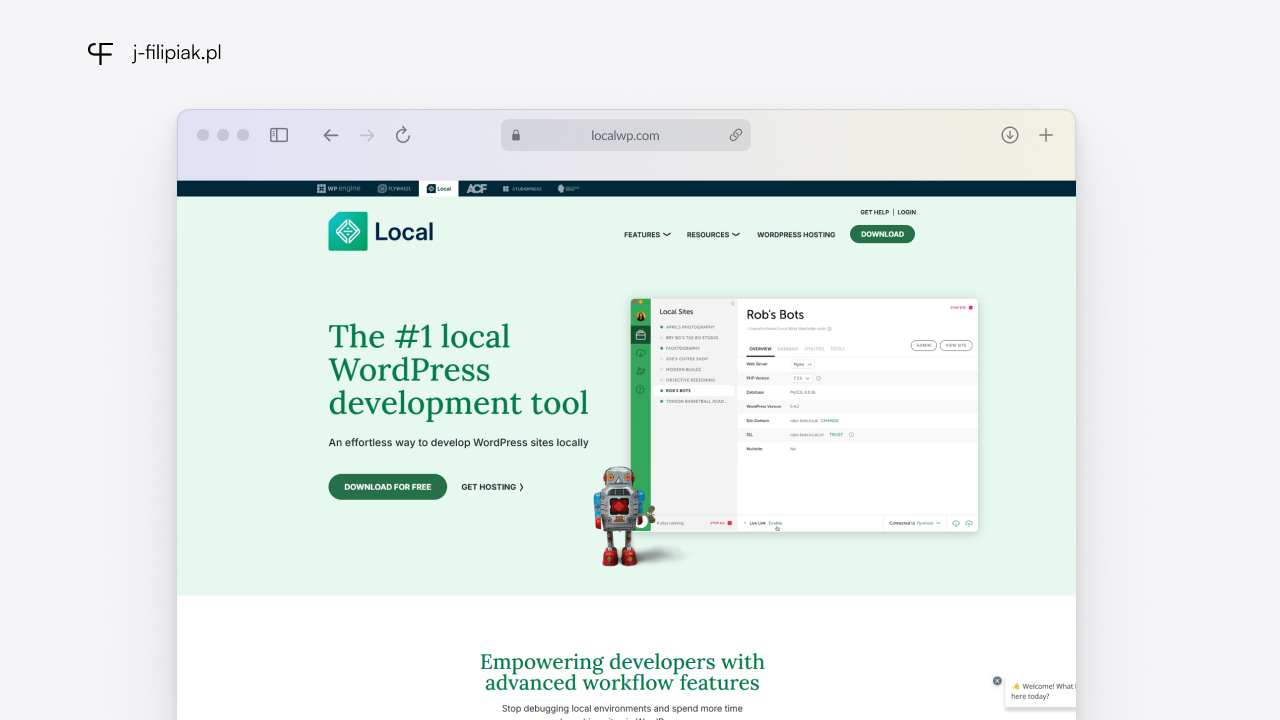
Task: Click the padlock icon in the address bar
Action: pyautogui.click(x=516, y=135)
